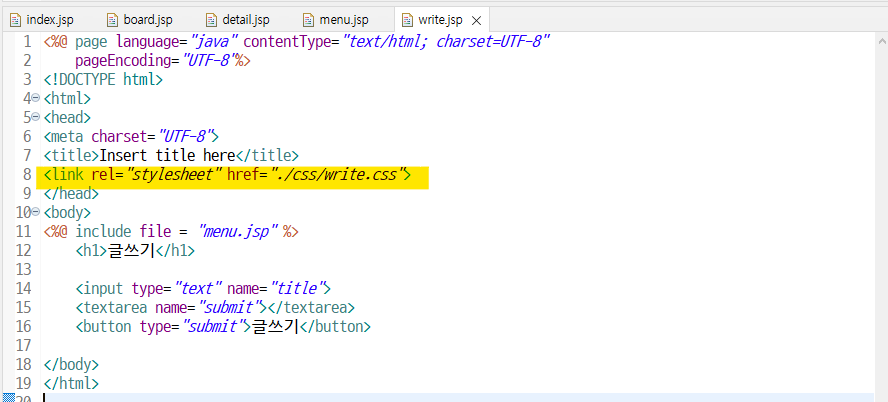Click line number 17 in the gutter

(23, 345)
